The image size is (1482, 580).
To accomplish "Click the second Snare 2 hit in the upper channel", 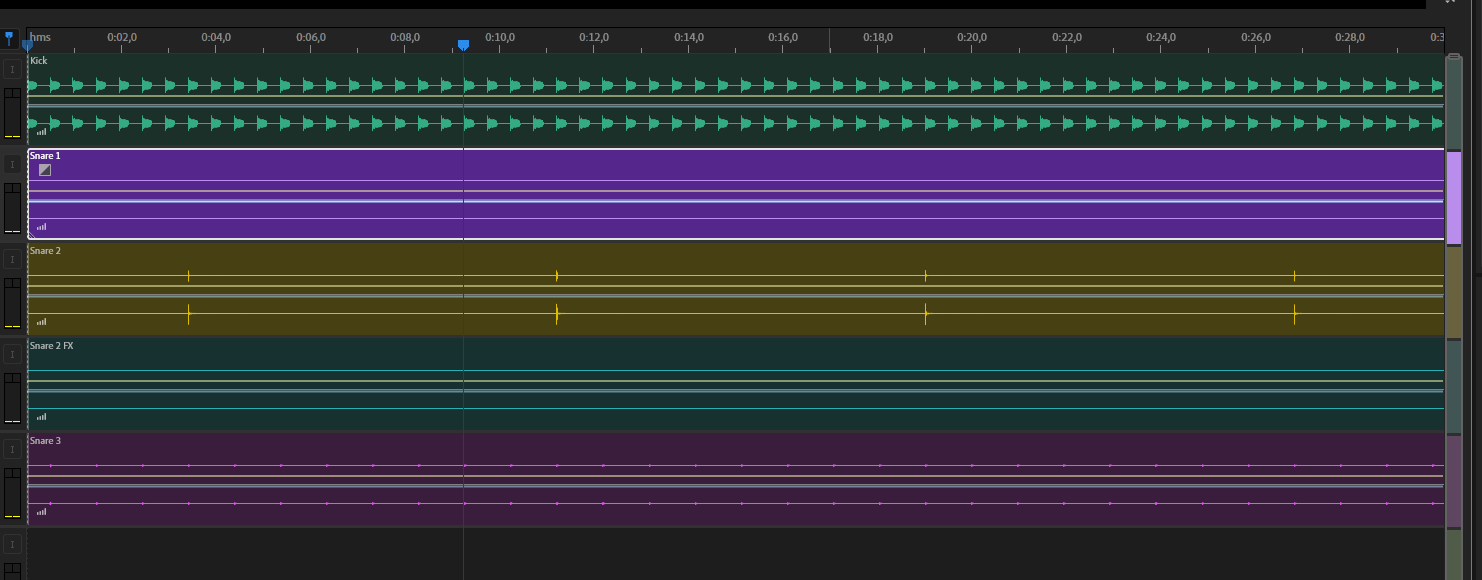I will (x=557, y=276).
